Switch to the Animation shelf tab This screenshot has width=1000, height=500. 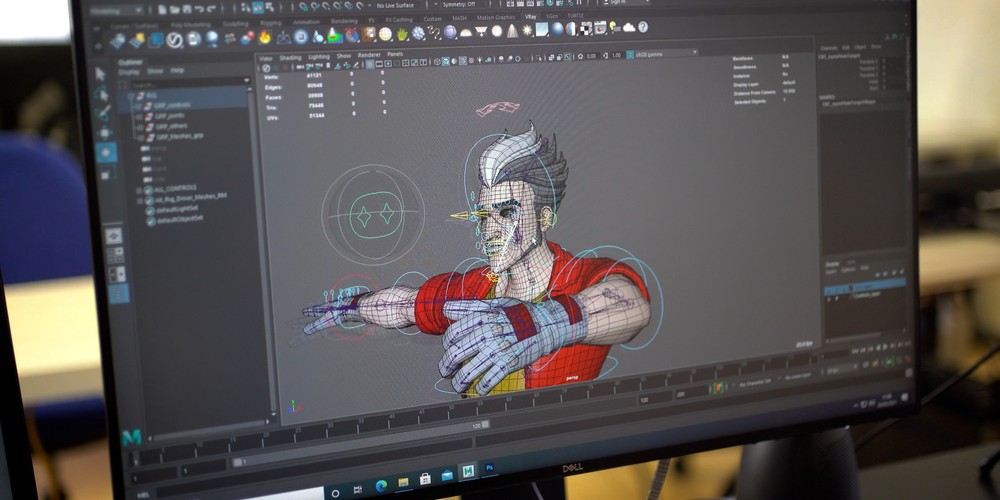pyautogui.click(x=306, y=22)
